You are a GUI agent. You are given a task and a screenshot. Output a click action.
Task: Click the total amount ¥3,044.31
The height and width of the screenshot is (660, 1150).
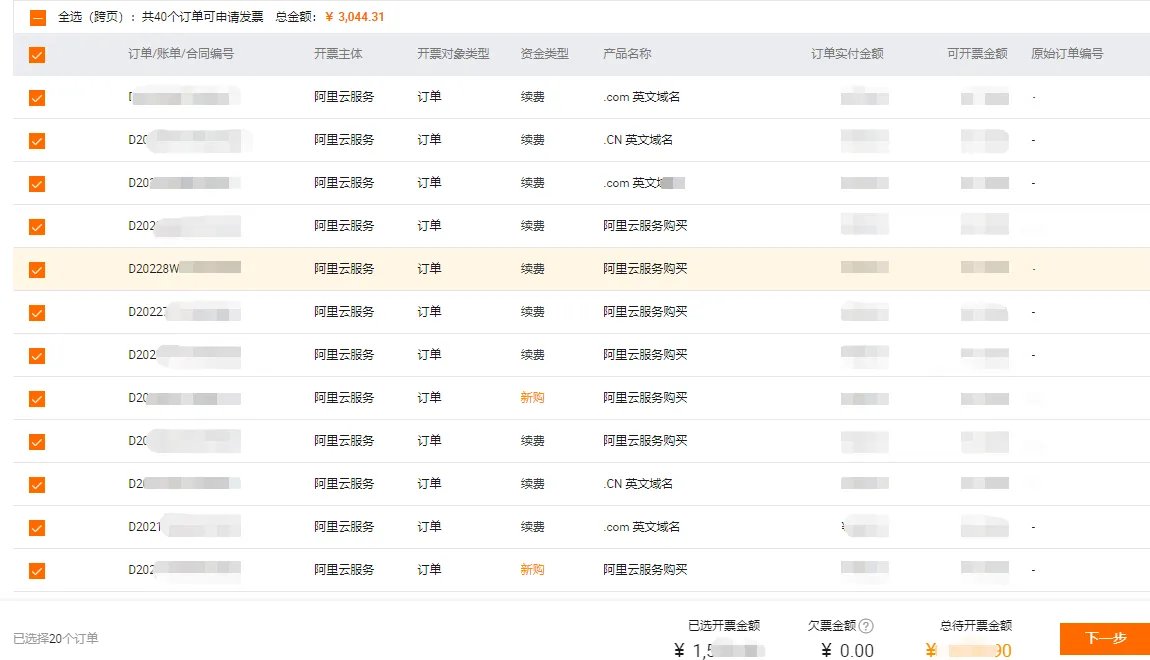[355, 17]
